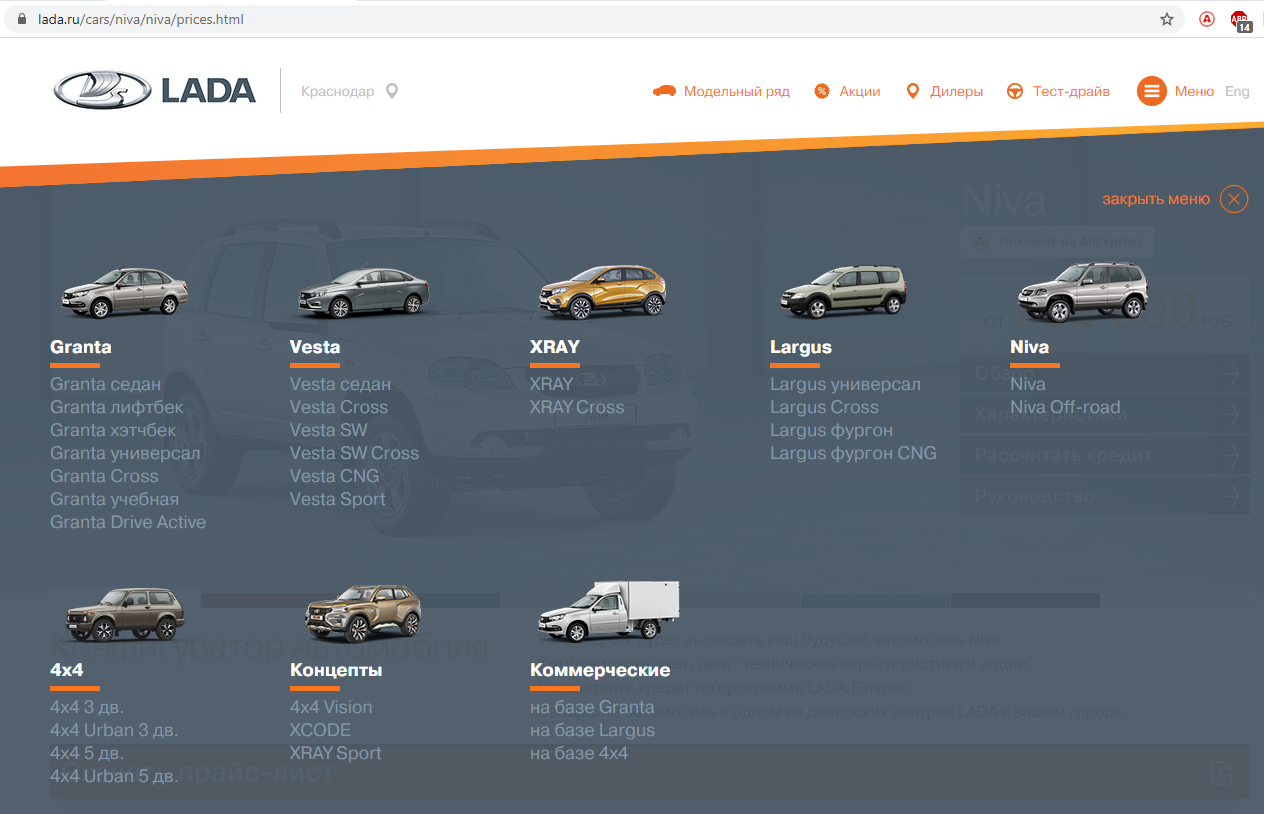Close the menu with the X circle
The width and height of the screenshot is (1264, 814).
click(1234, 199)
